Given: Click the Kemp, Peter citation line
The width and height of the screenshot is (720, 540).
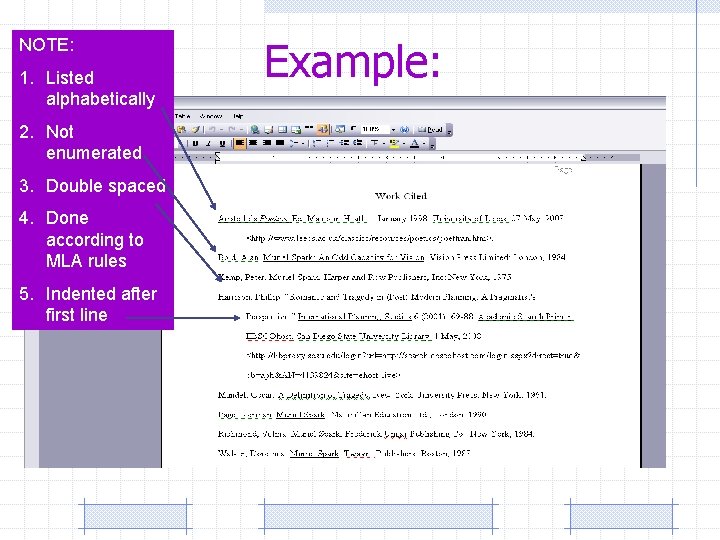Looking at the screenshot, I should 365,277.
